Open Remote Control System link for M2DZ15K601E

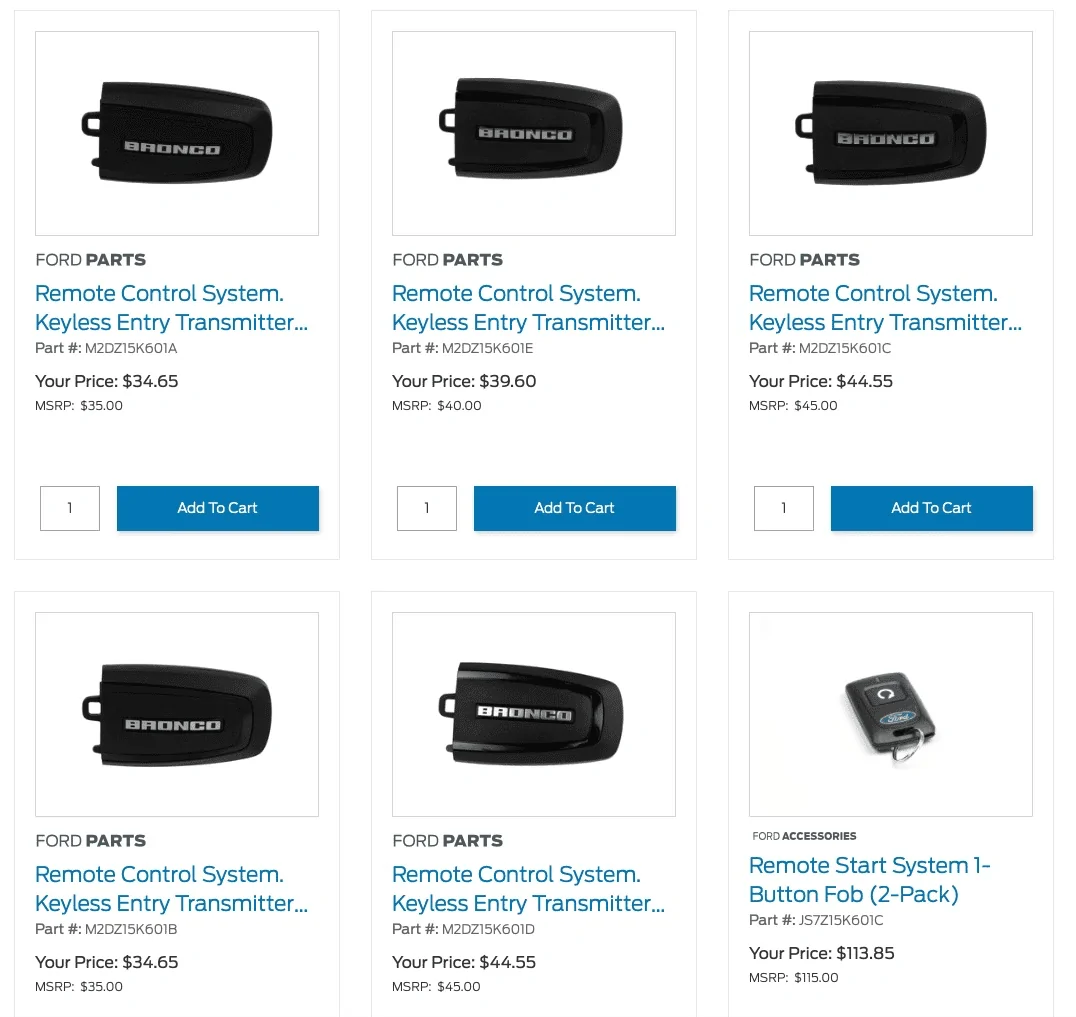click(x=528, y=308)
